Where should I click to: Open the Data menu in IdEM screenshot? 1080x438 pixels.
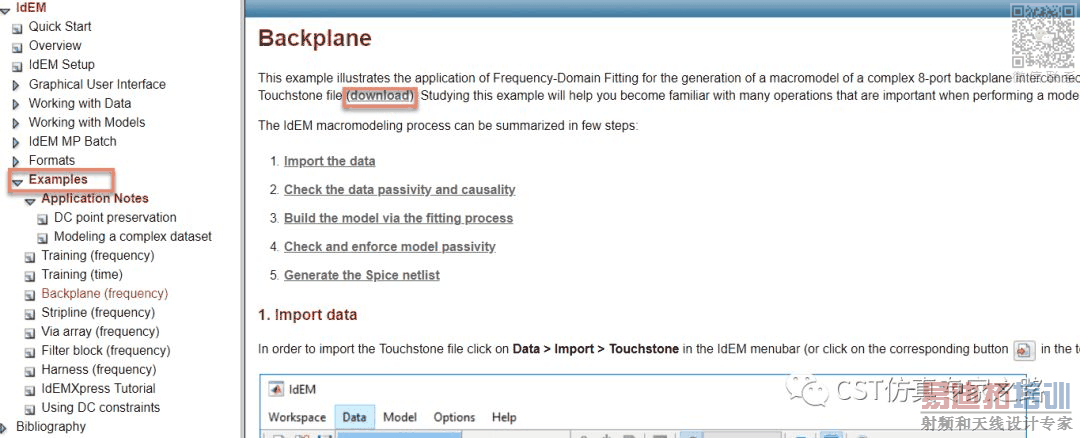click(x=354, y=417)
